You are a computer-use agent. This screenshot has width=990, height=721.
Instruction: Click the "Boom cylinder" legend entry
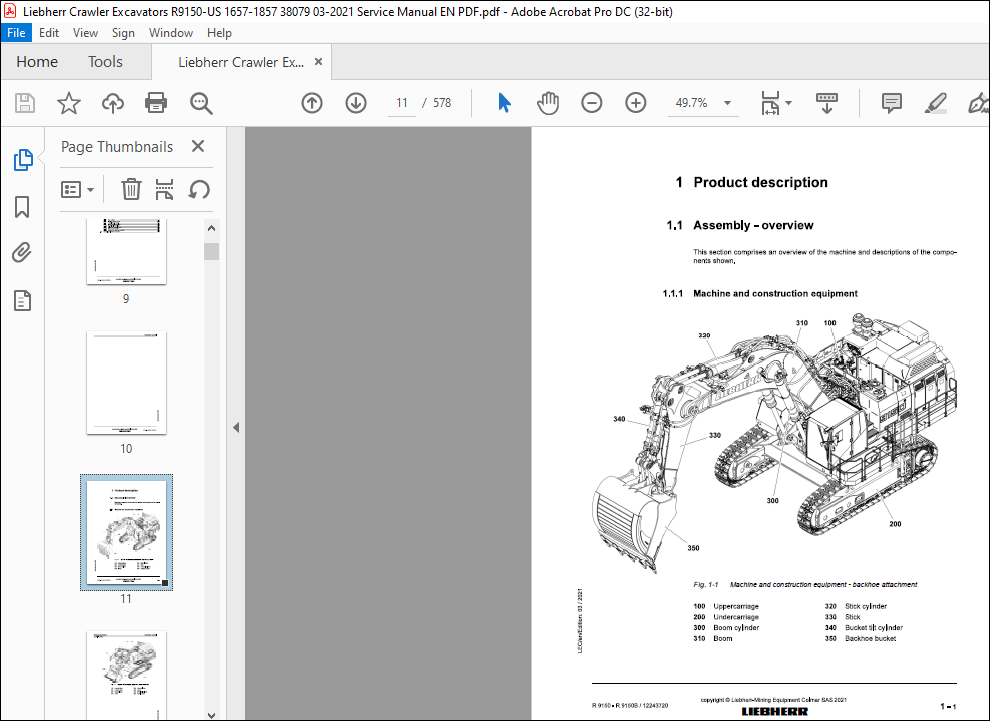(x=736, y=628)
